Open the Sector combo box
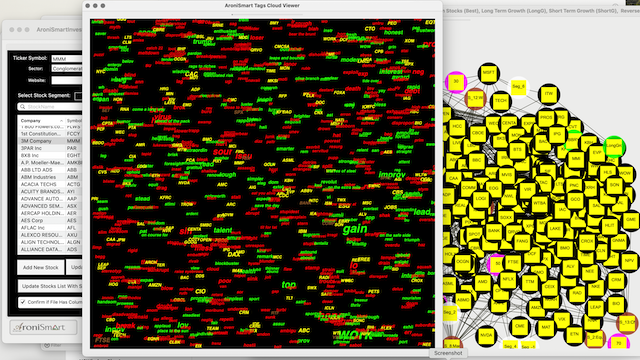Screen dimensions: 640x360 click(x=67, y=69)
